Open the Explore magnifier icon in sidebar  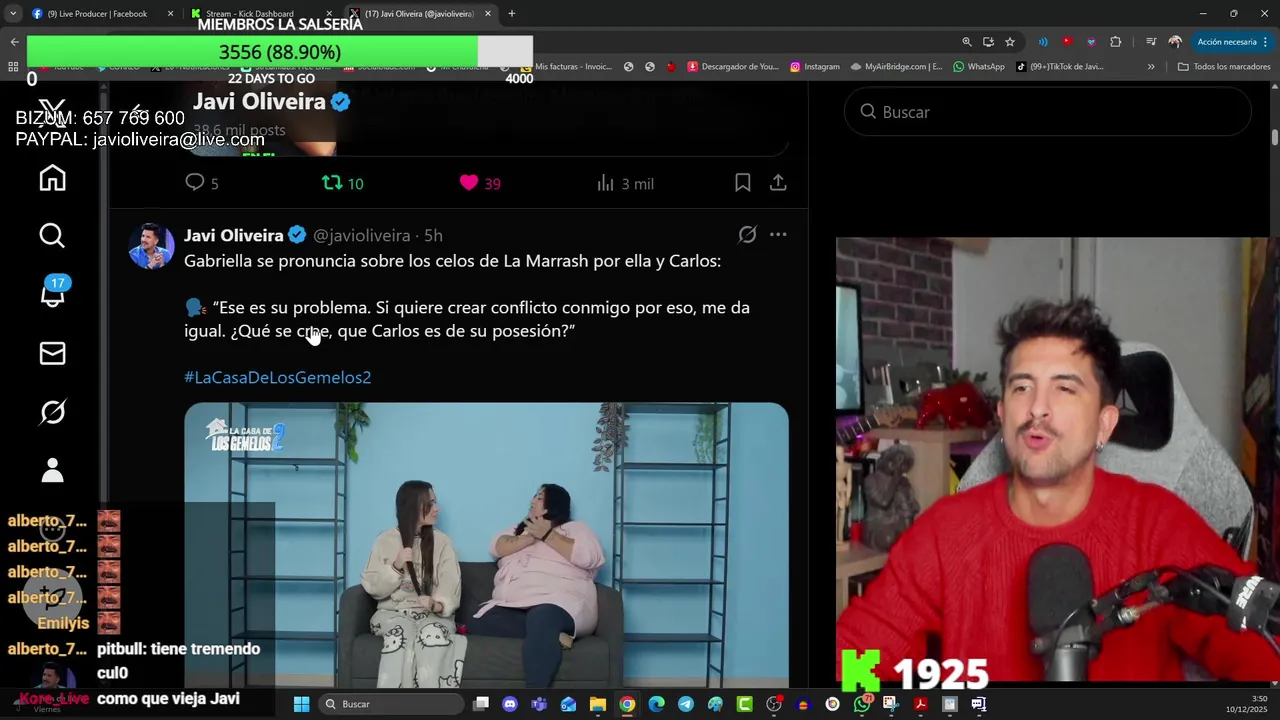52,235
